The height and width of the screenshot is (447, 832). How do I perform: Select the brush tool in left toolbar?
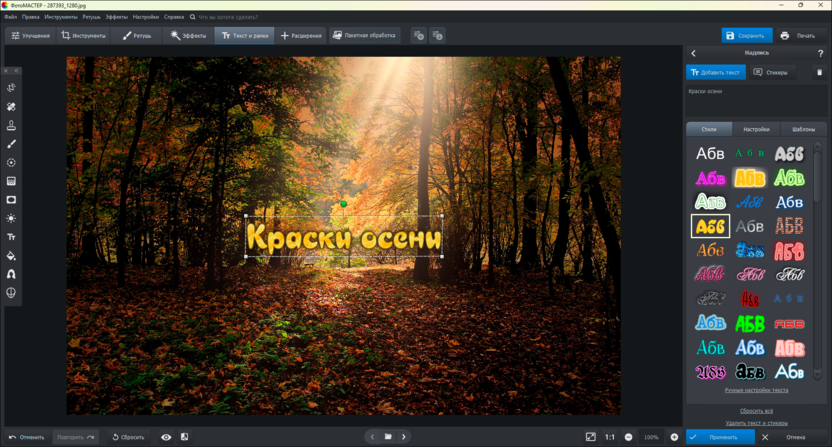[x=11, y=144]
